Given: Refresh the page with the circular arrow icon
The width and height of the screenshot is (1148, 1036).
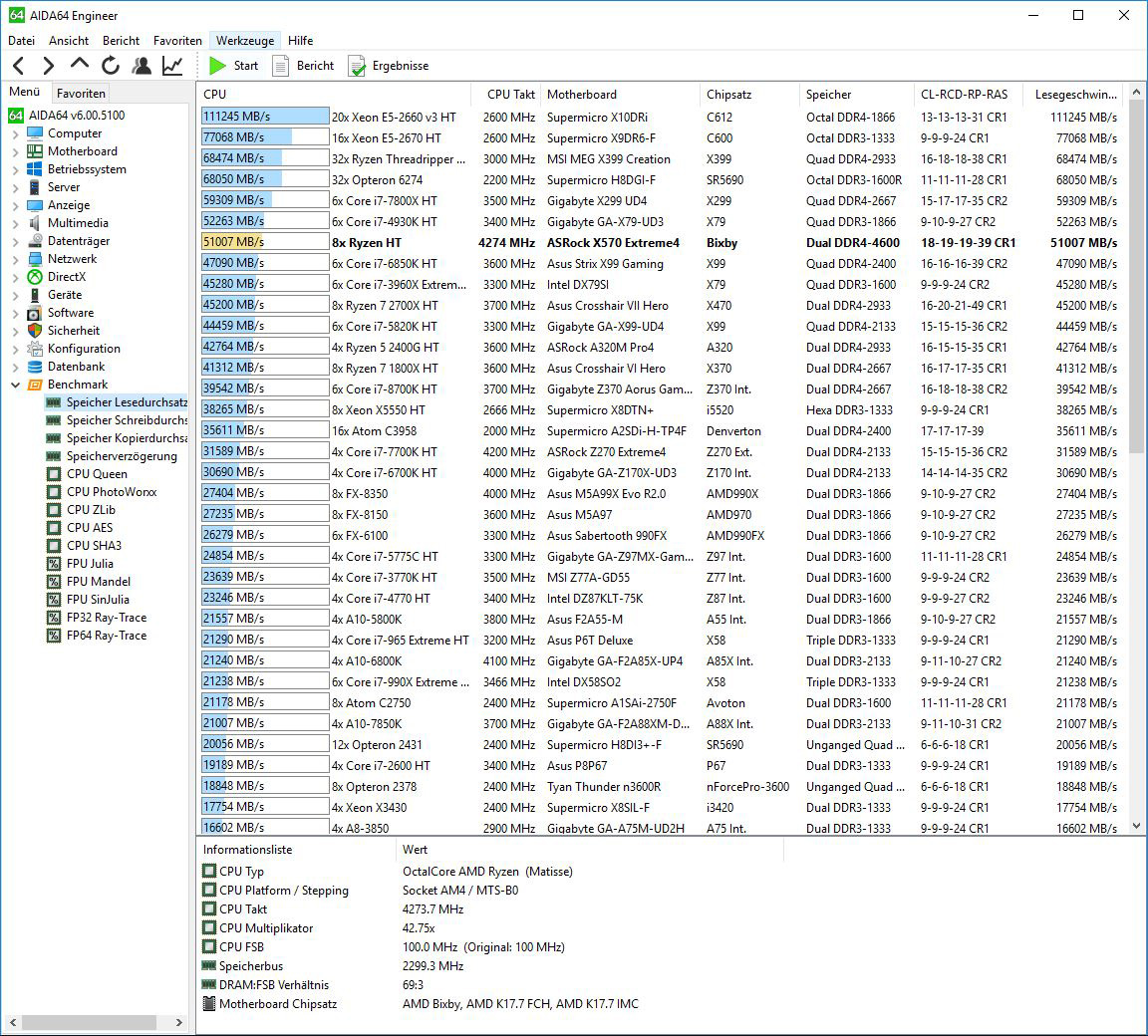Looking at the screenshot, I should click(x=111, y=66).
